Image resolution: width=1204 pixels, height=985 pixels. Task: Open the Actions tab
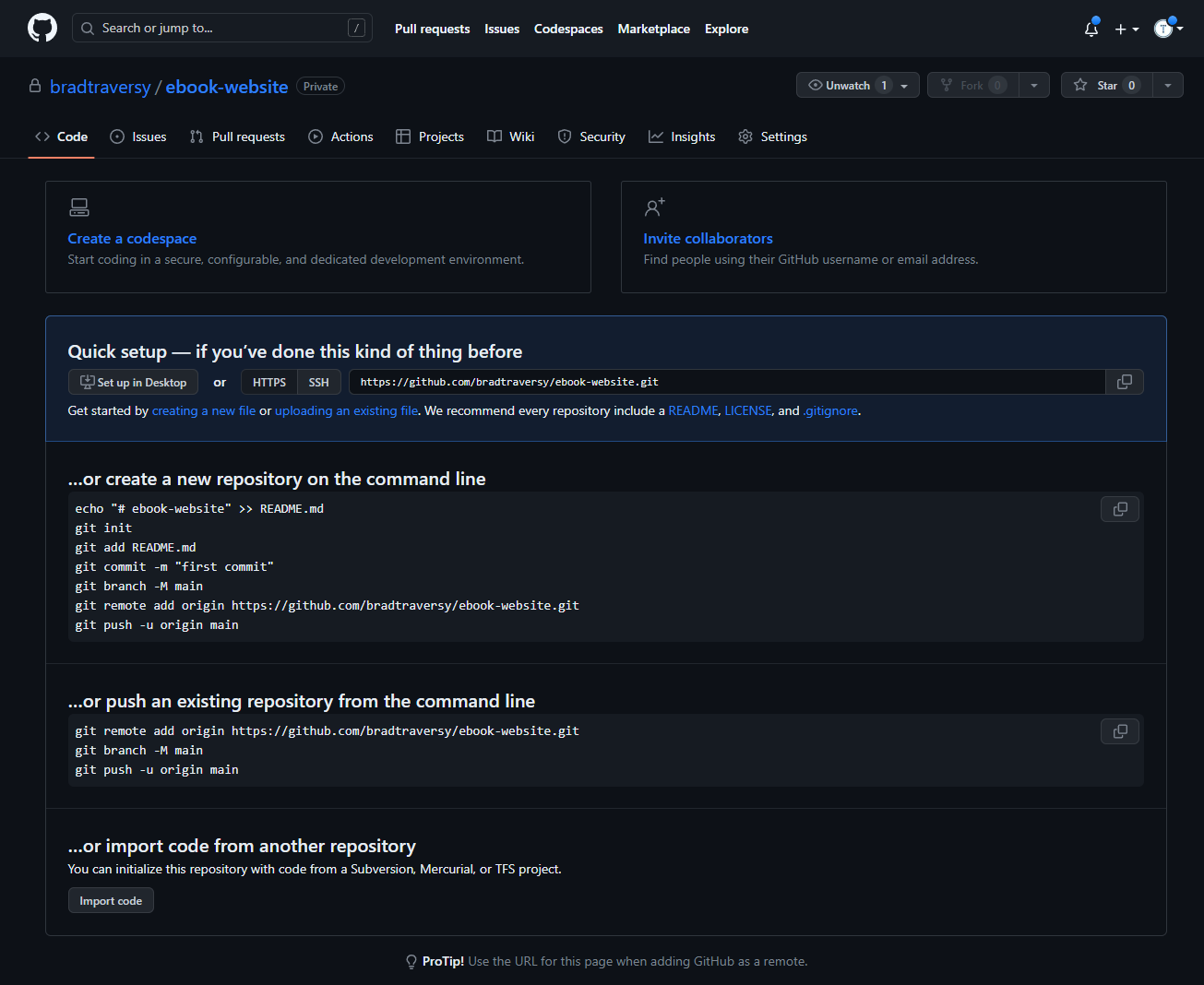[340, 136]
